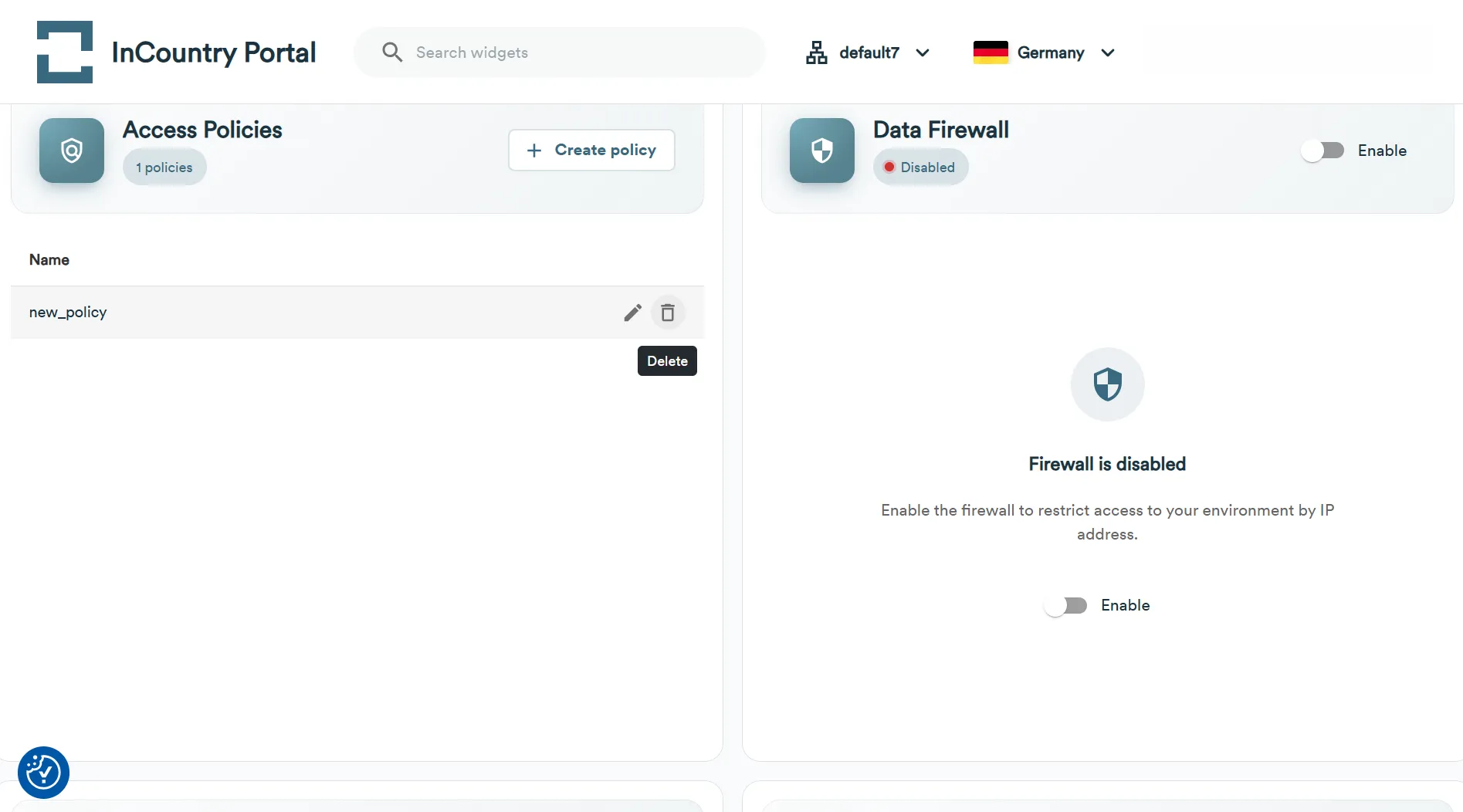The height and width of the screenshot is (812, 1463).
Task: Click the Delete tooltip label
Action: pos(667,361)
